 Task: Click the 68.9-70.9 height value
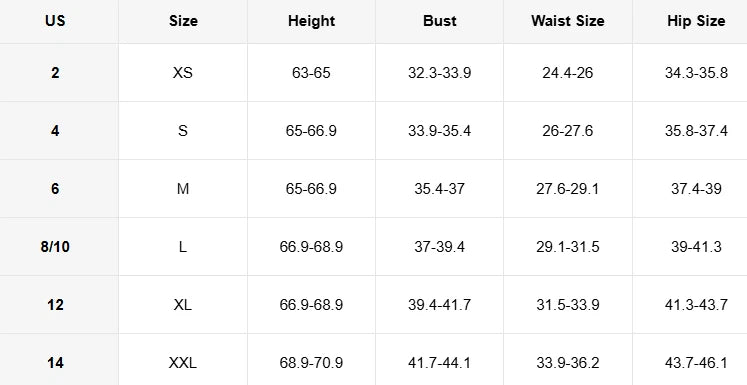coord(311,363)
